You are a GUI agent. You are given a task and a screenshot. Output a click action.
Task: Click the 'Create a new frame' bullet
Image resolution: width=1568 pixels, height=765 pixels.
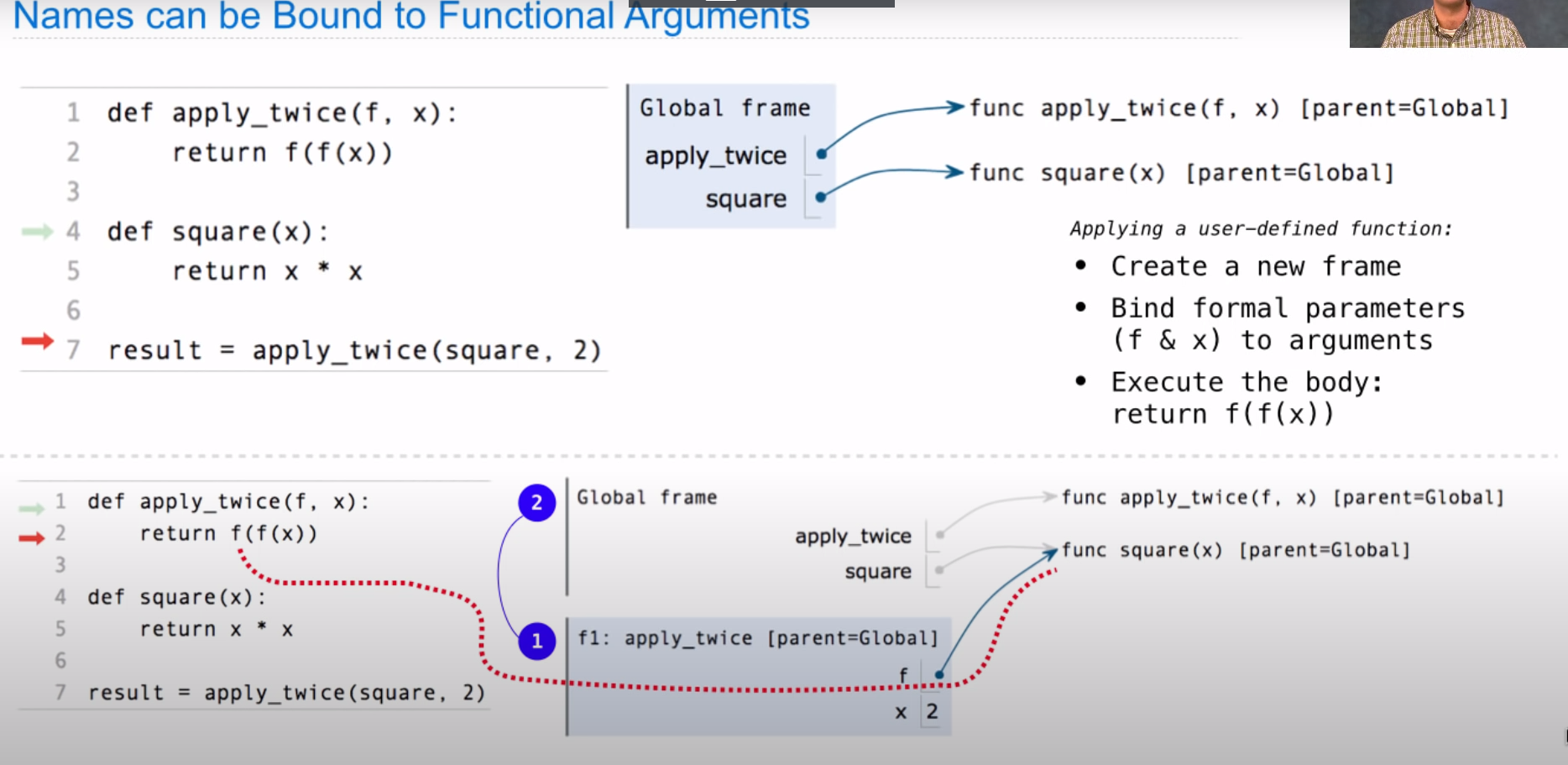pyautogui.click(x=1255, y=266)
